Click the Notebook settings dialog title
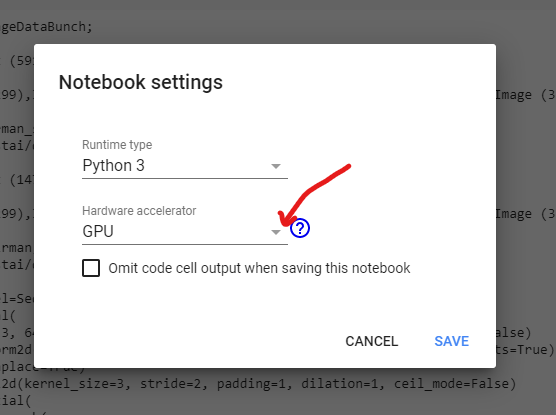This screenshot has width=556, height=415. tap(141, 82)
